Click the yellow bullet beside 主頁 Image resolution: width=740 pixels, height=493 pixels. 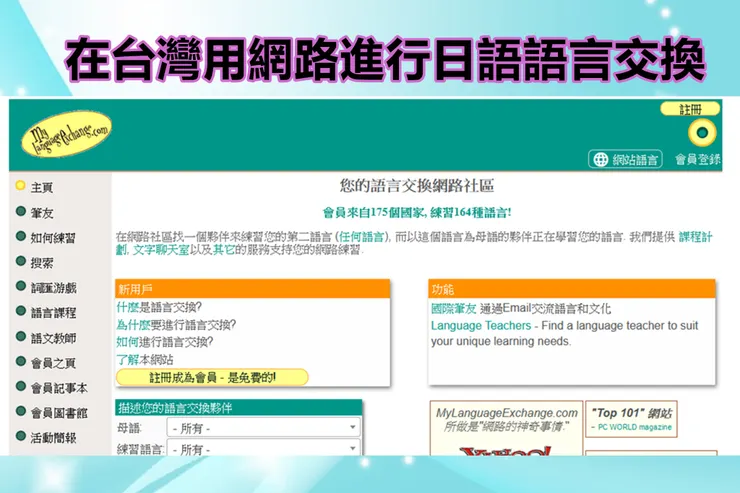(x=20, y=185)
